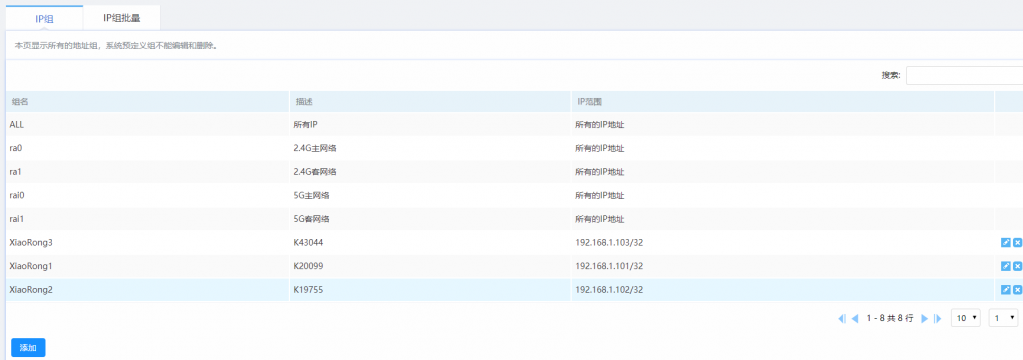Delete the XiaoRong1 IP group

(1017, 266)
